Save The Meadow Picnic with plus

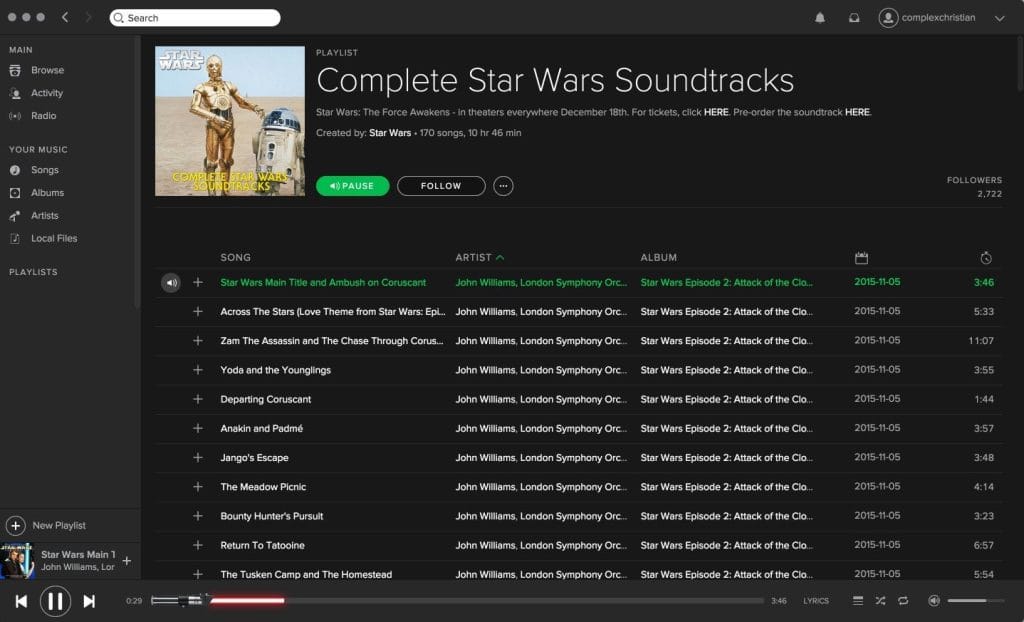198,487
